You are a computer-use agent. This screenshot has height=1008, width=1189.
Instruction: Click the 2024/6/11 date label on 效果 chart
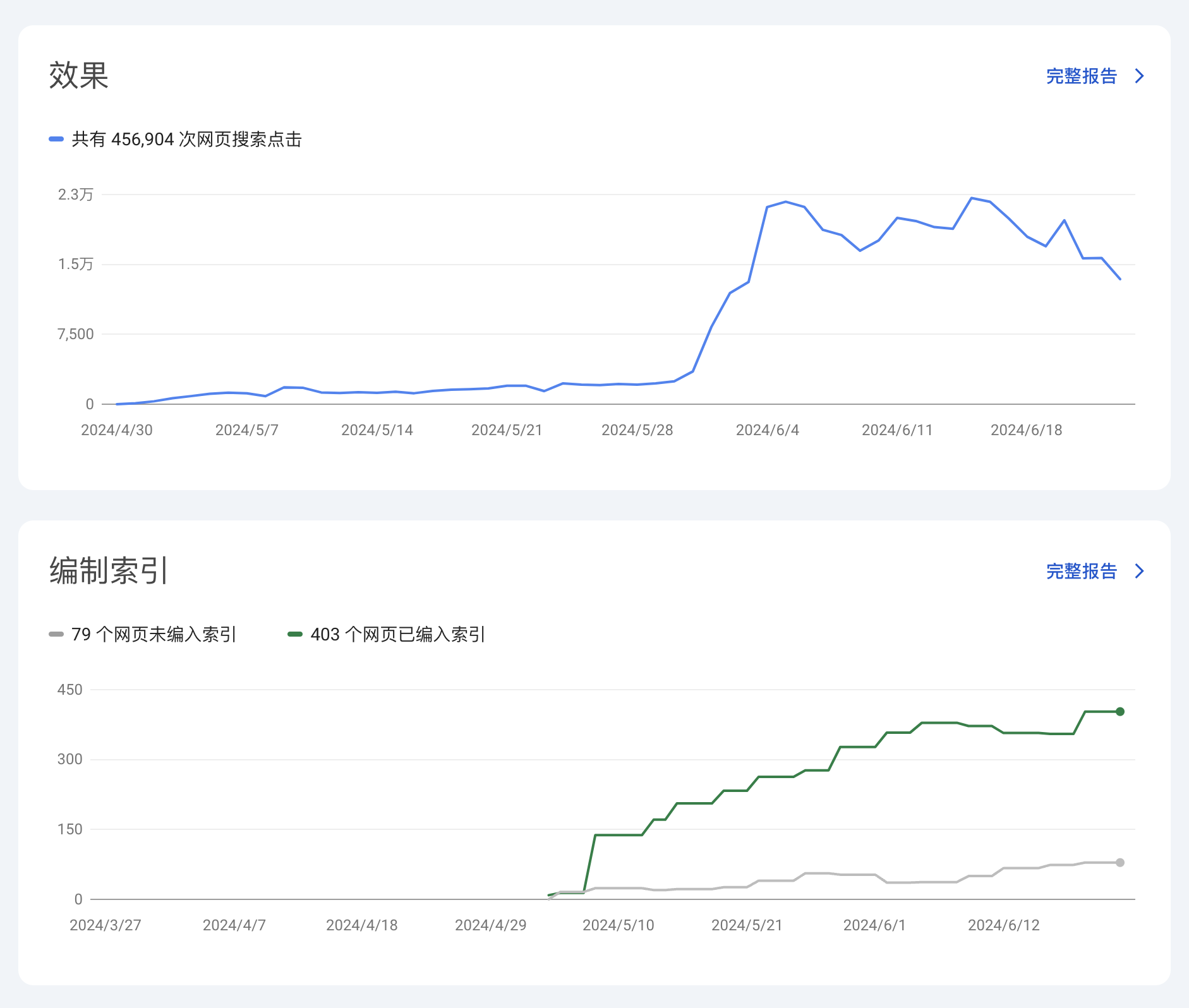pos(897,430)
